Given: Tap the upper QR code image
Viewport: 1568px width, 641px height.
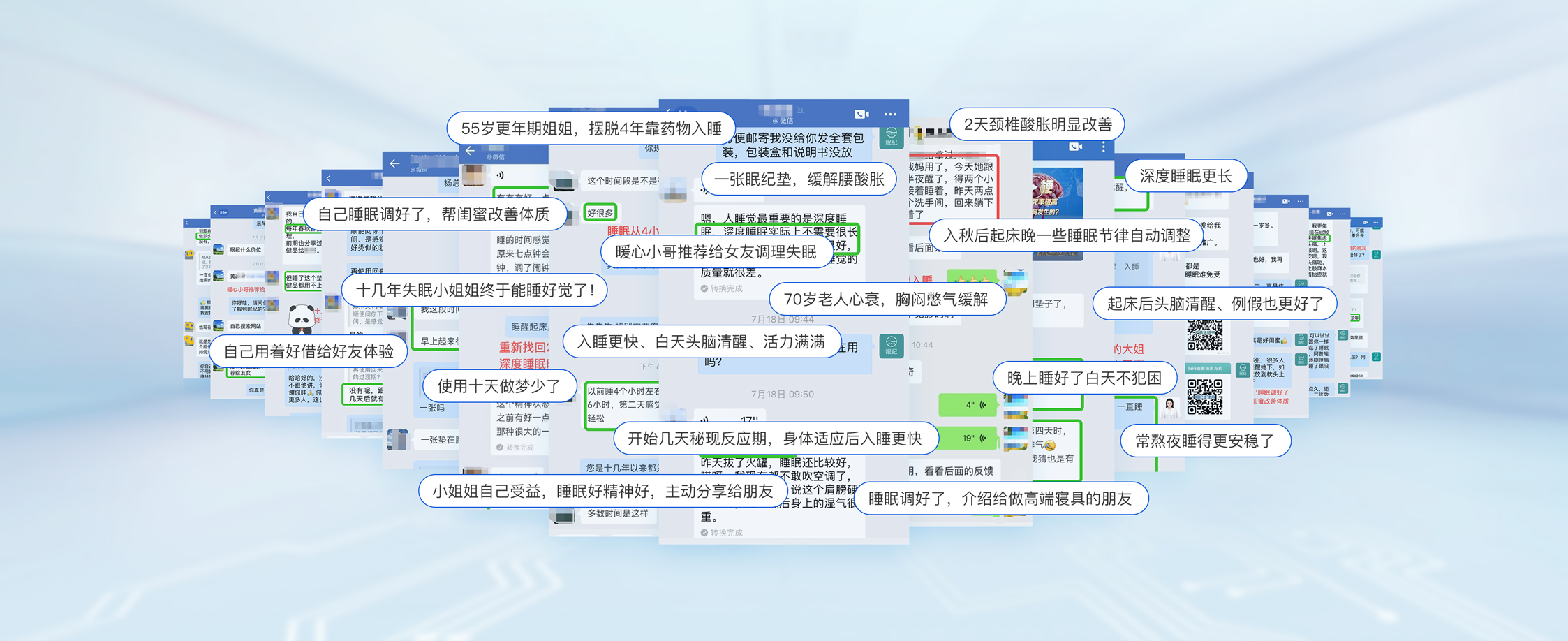Looking at the screenshot, I should pos(1205,335).
